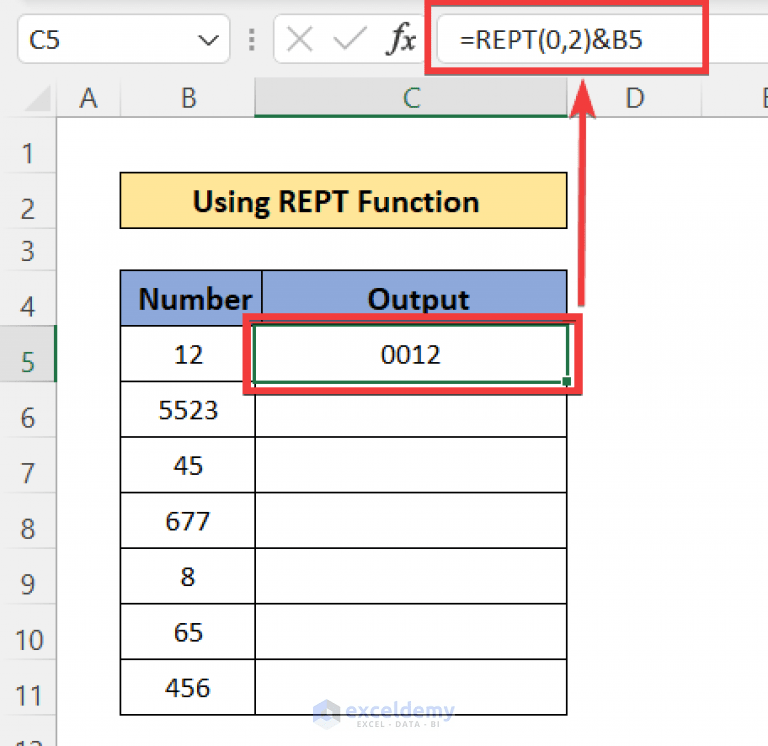Click the 'Using REPT Function' title cell
768x746 pixels.
pos(343,201)
